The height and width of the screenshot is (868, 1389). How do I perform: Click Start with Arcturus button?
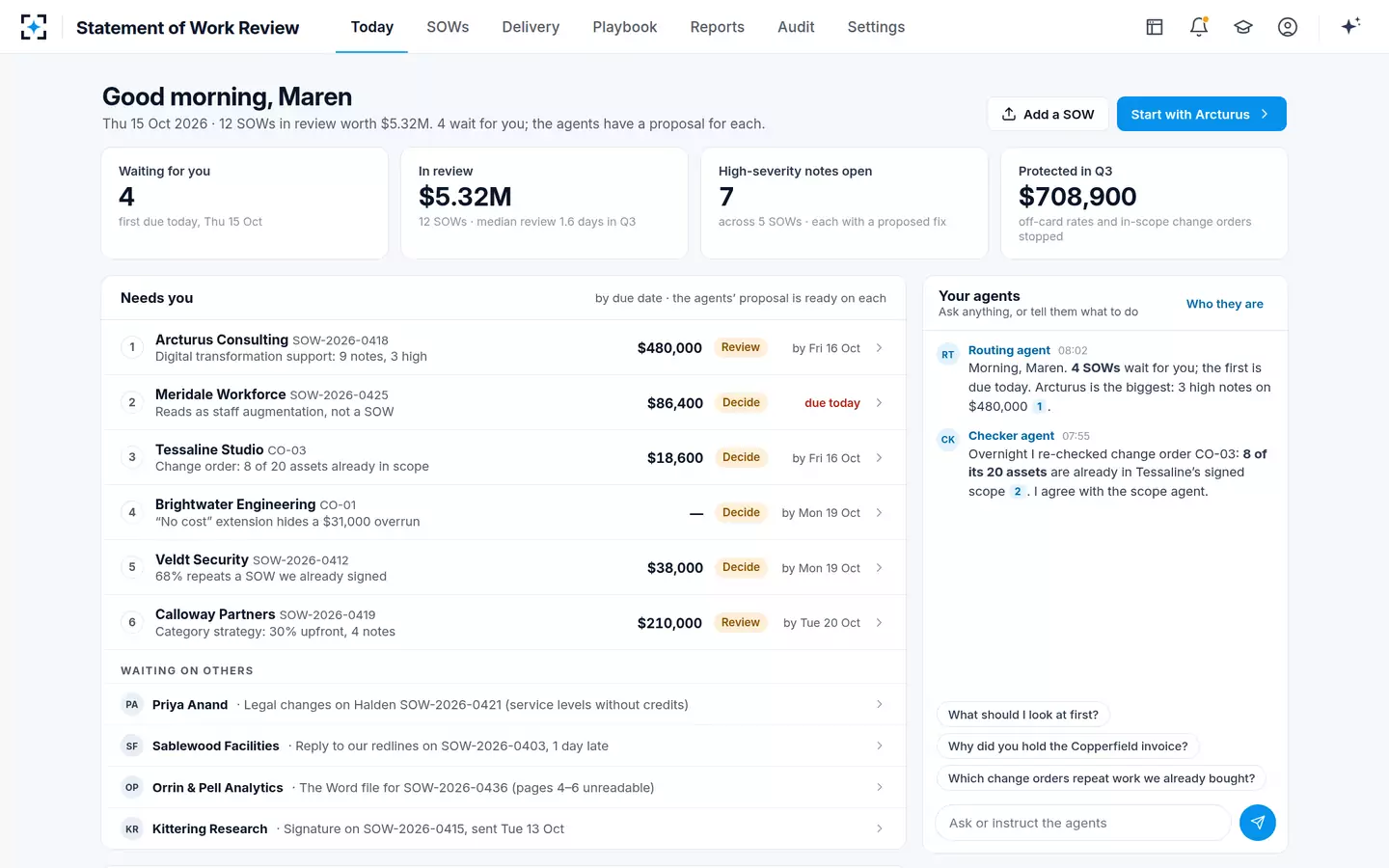click(1201, 114)
